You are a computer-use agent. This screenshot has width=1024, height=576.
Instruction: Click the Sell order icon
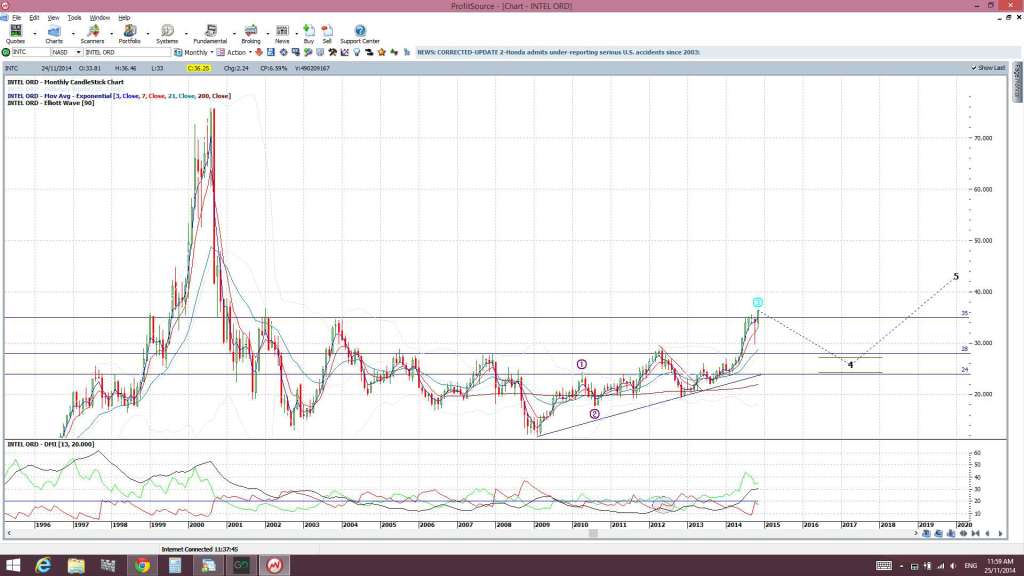(327, 34)
